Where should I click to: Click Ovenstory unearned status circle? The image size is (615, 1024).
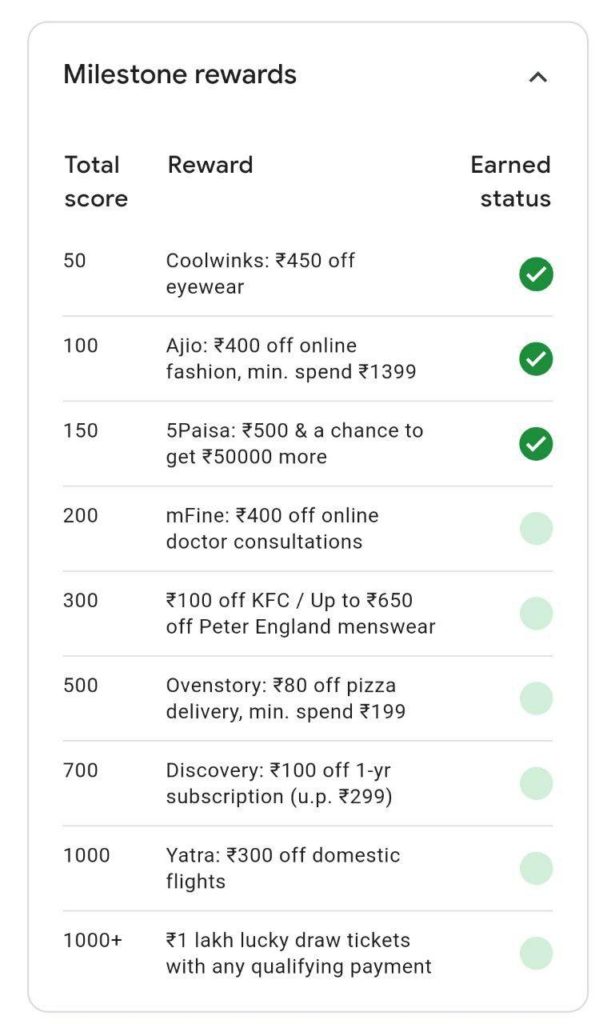[x=536, y=698]
